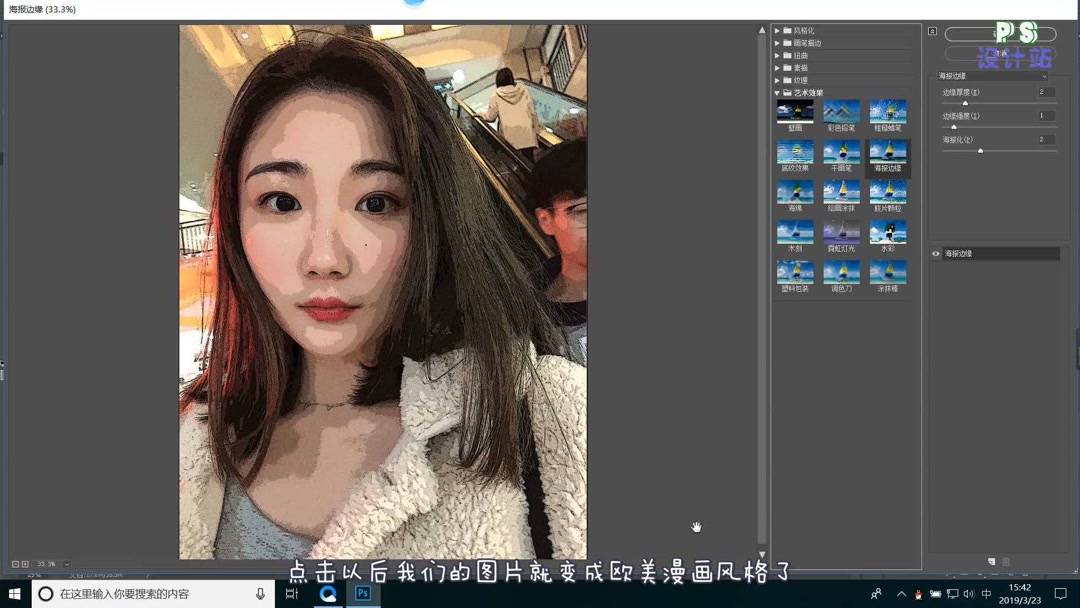
Task: Toggle visibility of the 海报边缘 effect layer
Action: click(935, 253)
